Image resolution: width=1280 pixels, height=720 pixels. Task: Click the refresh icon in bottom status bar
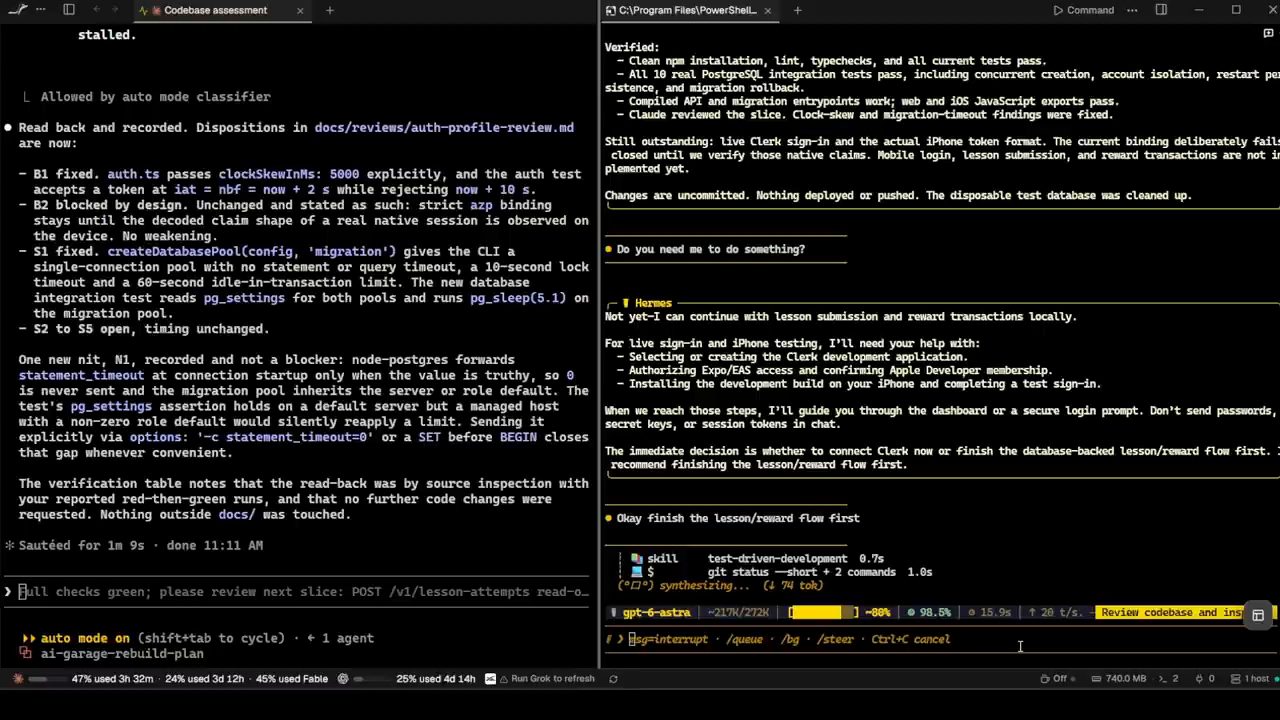(613, 678)
